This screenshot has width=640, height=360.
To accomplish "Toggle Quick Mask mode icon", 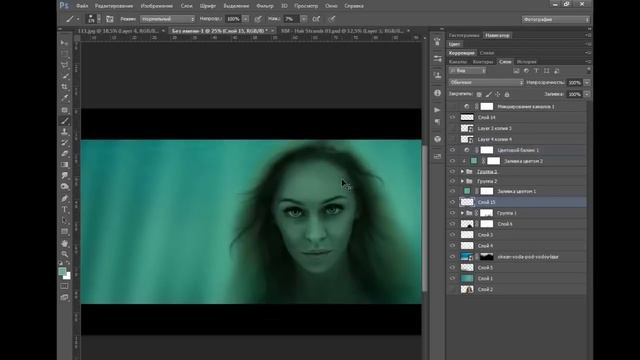I will (x=64, y=286).
